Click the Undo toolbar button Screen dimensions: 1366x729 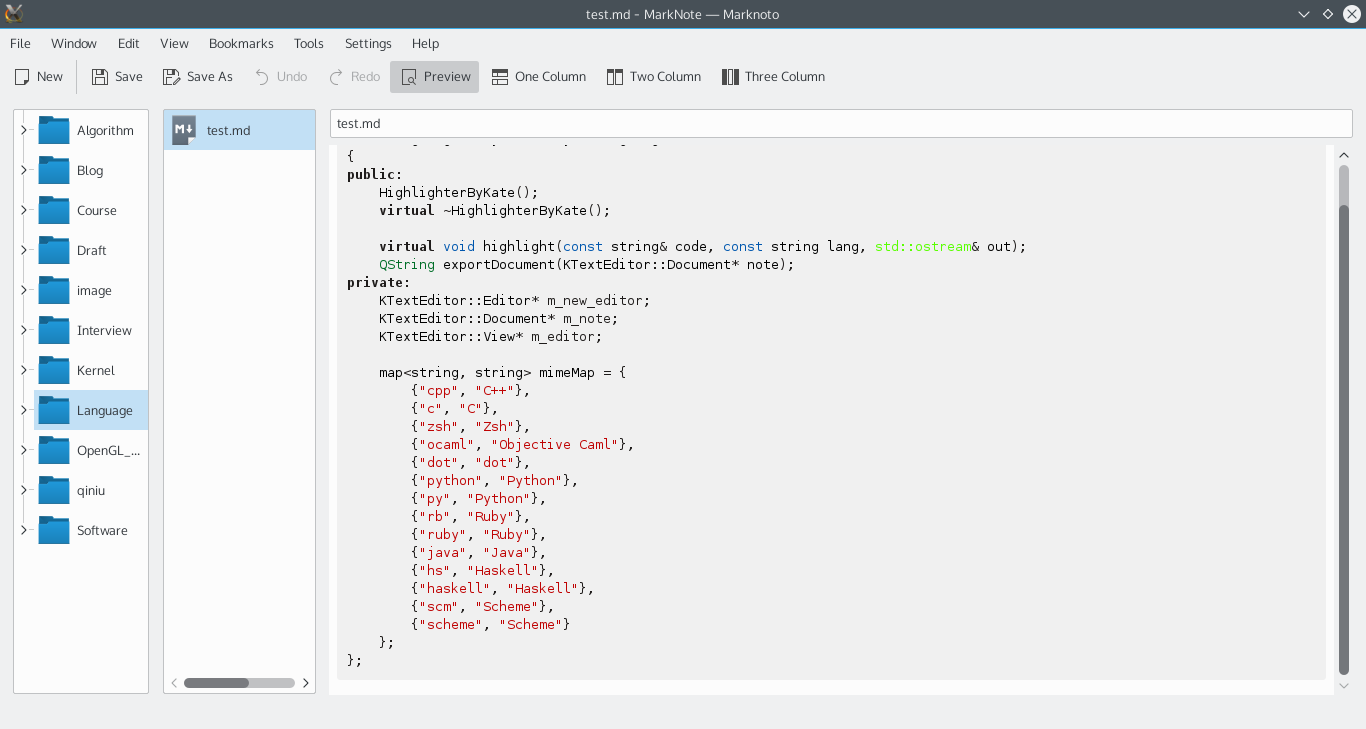(281, 77)
